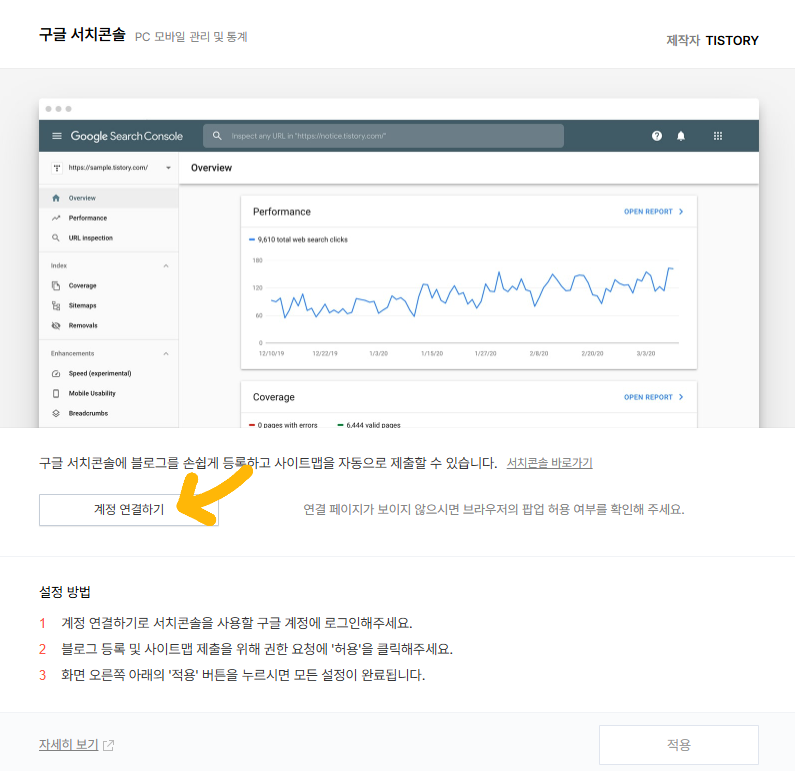This screenshot has height=771, width=795.
Task: Click the 6,444 valid pages legend
Action: point(369,425)
